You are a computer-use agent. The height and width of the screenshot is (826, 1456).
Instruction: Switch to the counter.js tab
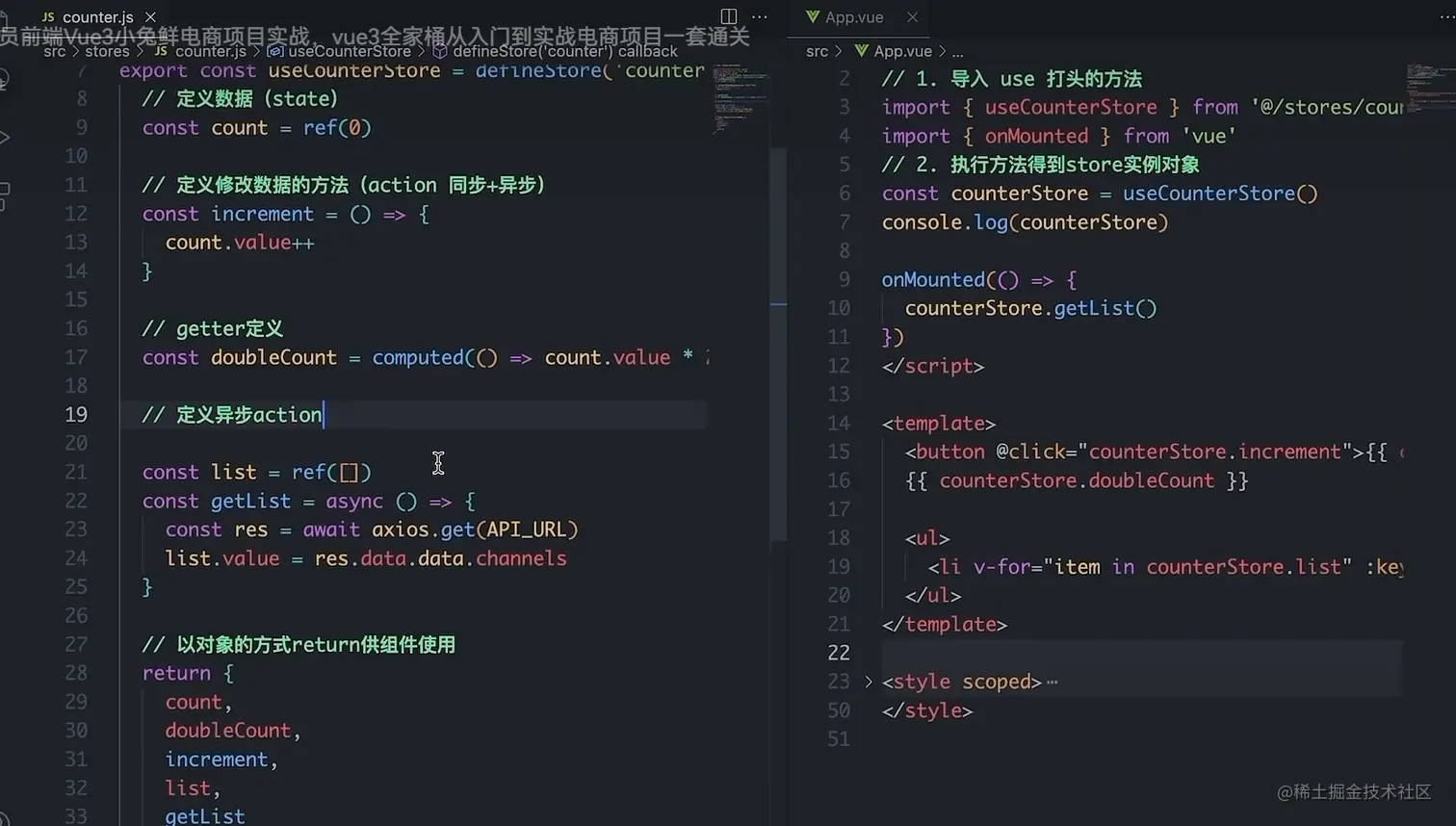[98, 17]
